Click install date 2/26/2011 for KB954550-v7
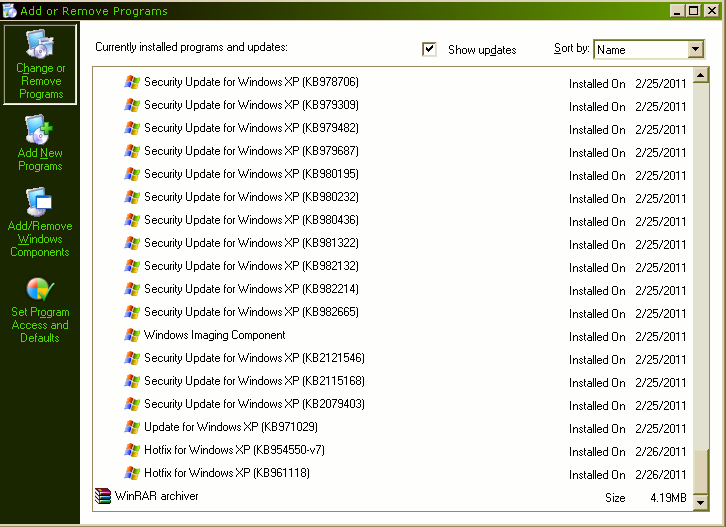 661,452
